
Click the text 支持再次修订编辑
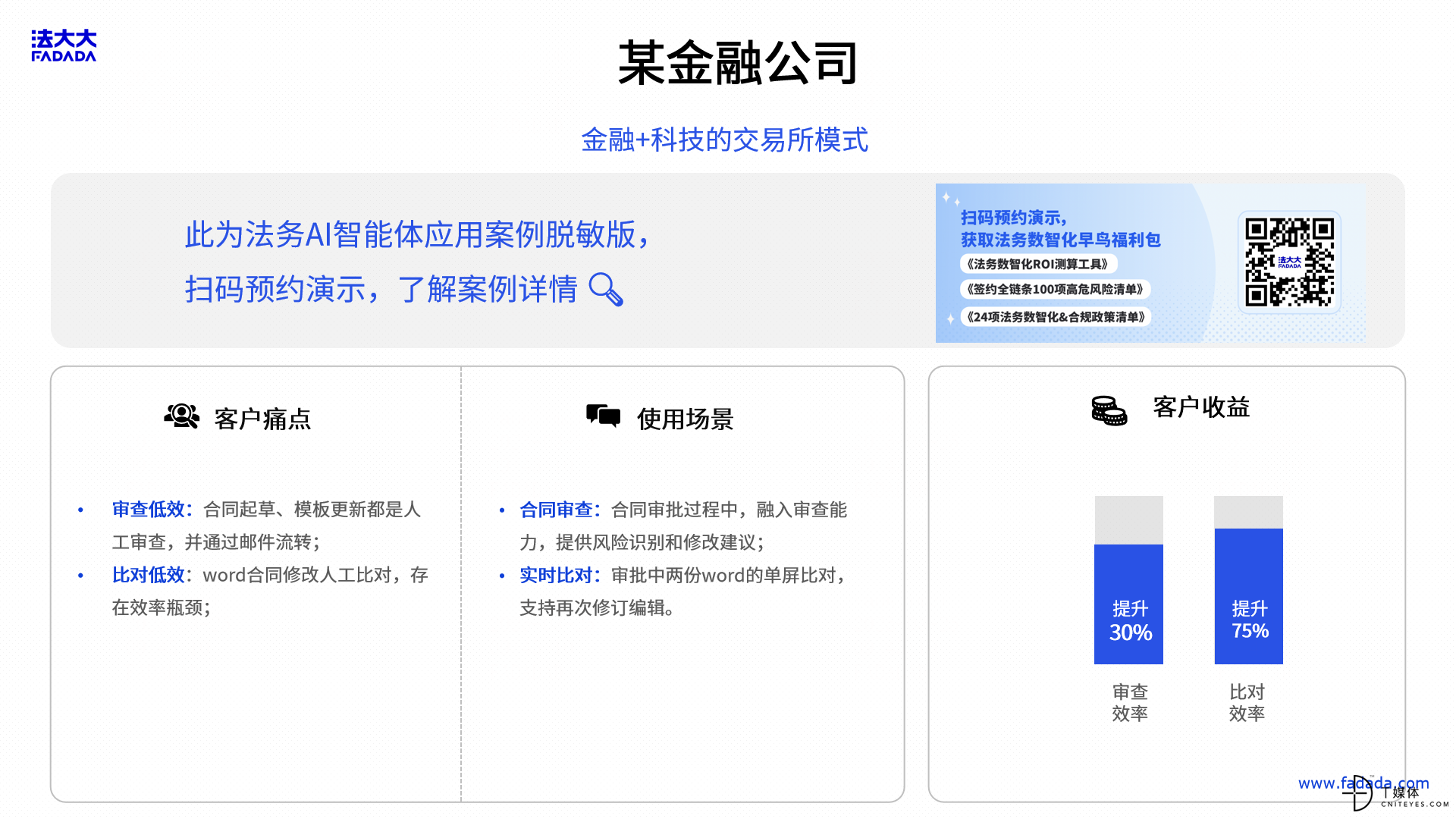click(x=592, y=607)
